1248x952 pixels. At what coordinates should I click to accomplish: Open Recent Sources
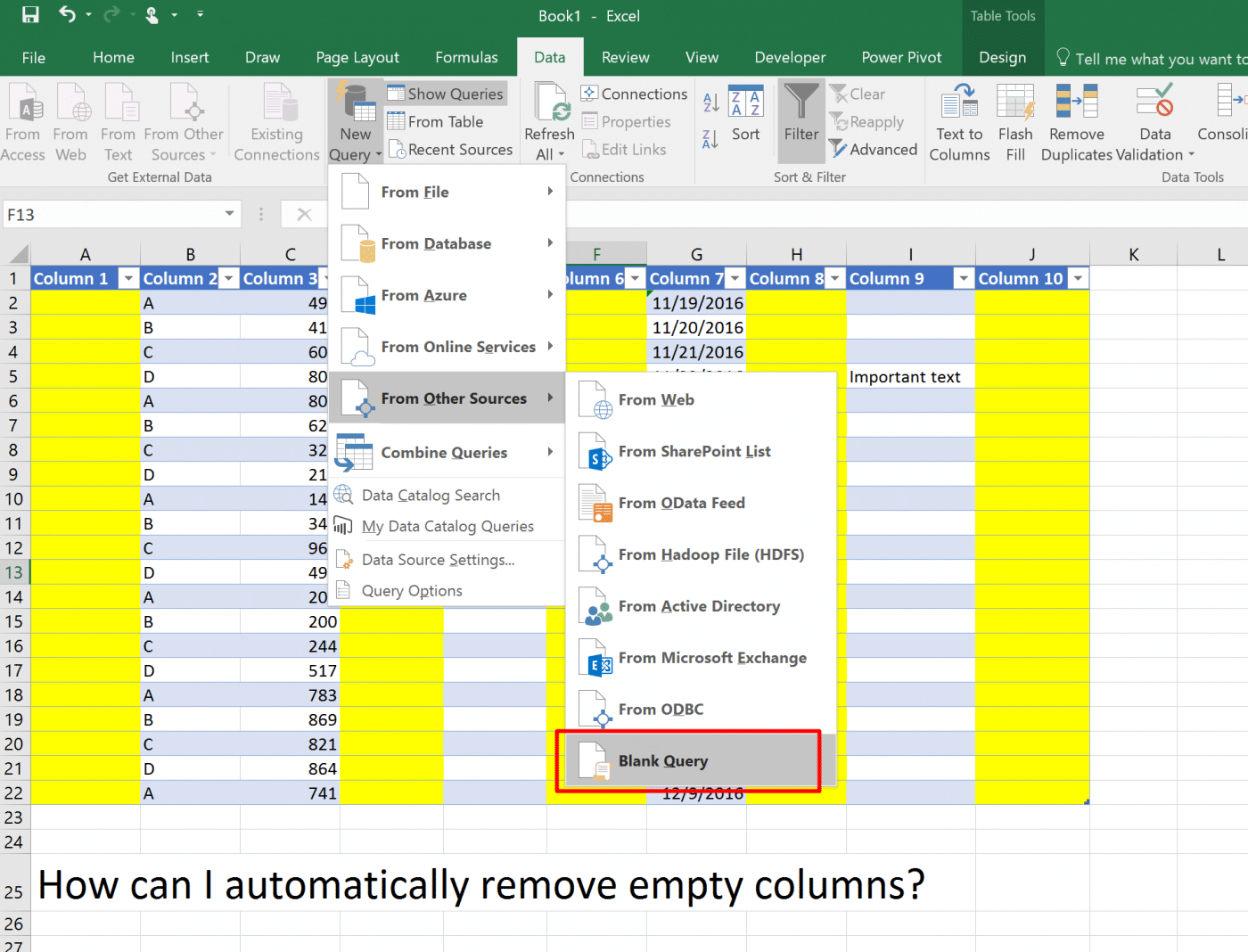coord(450,149)
